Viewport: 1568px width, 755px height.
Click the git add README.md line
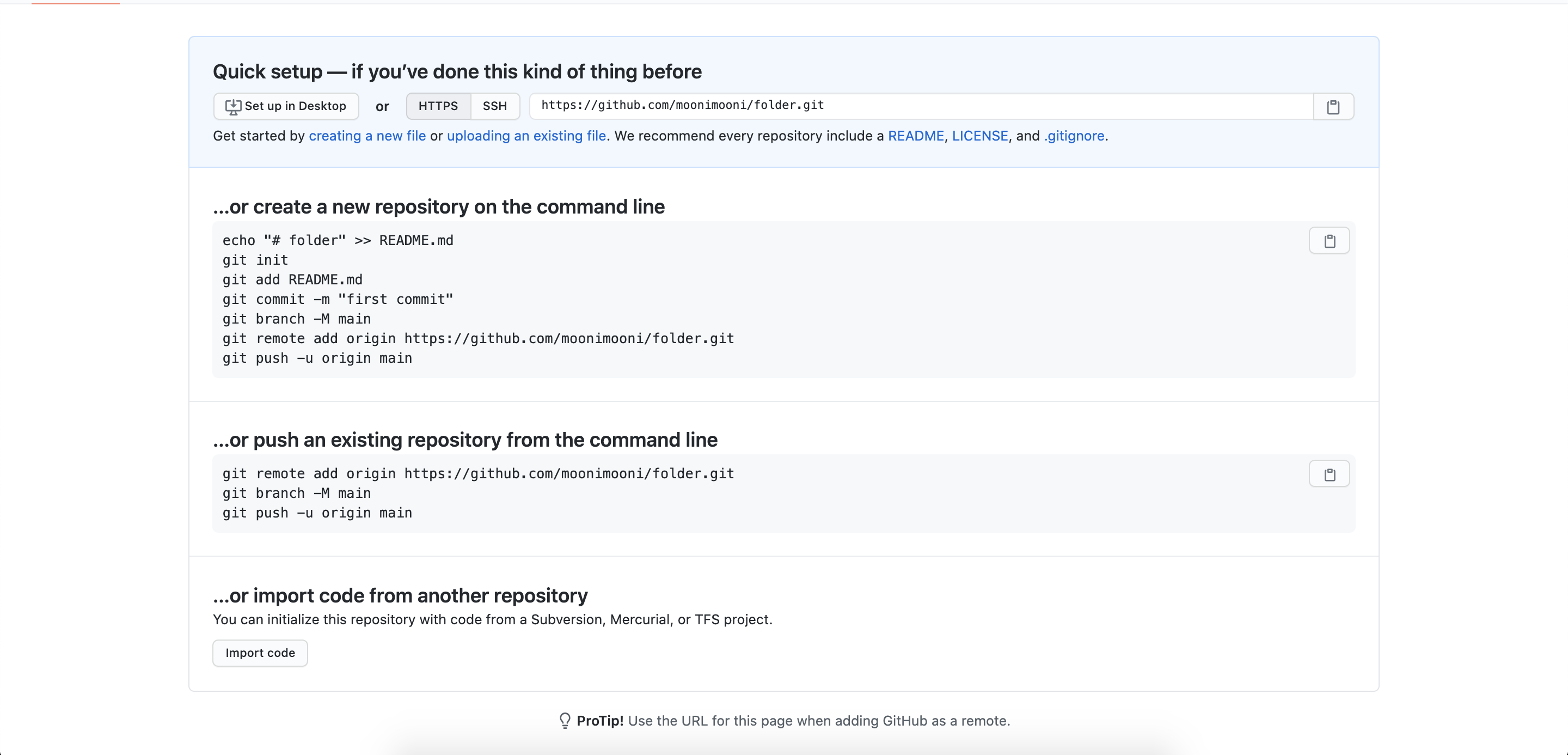click(x=292, y=279)
